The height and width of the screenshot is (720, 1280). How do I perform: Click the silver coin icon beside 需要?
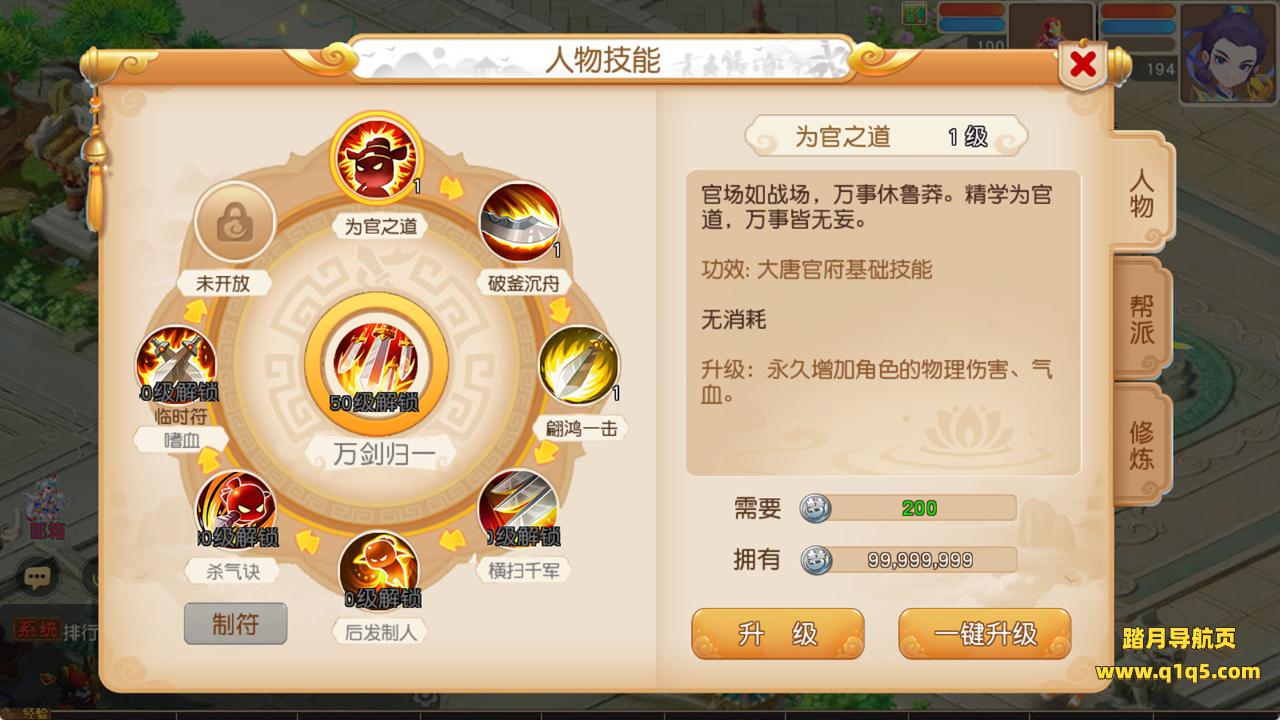coord(815,508)
